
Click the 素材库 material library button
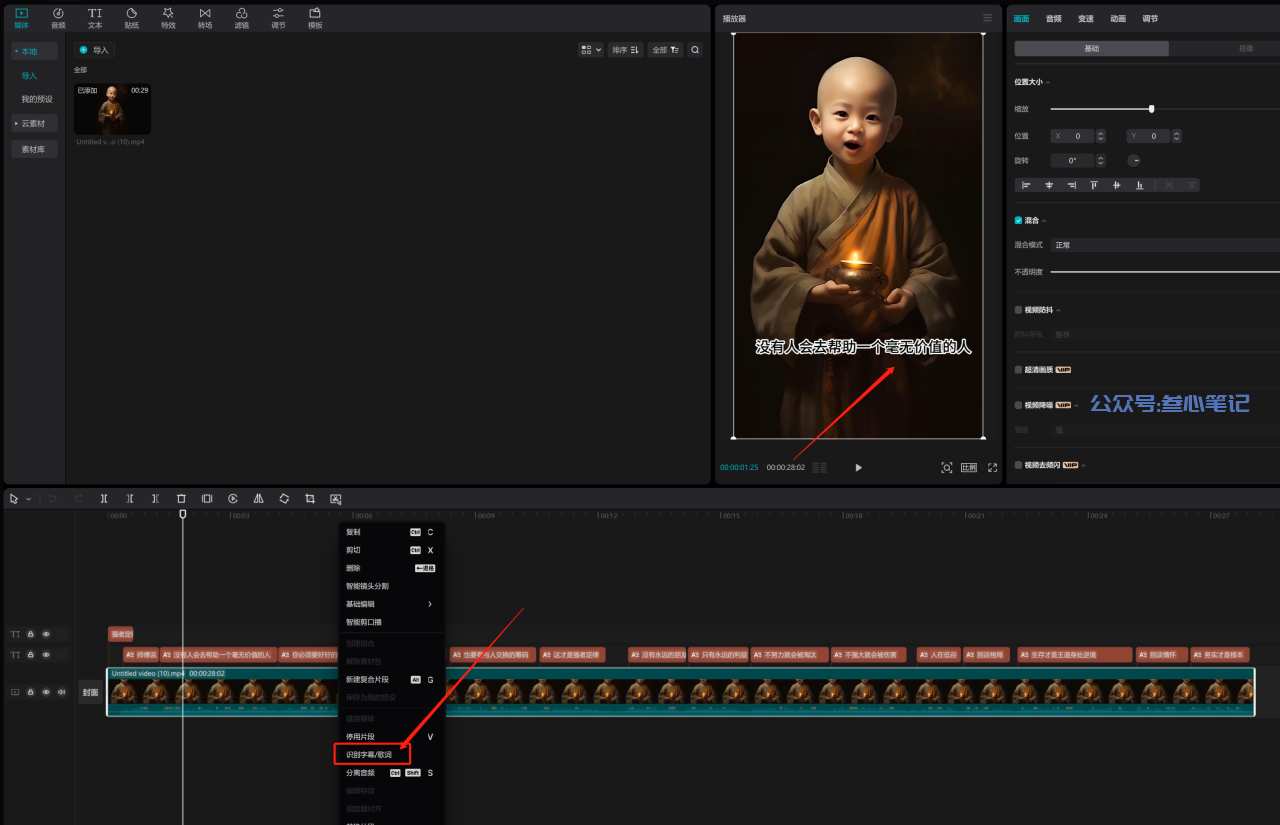[x=34, y=149]
